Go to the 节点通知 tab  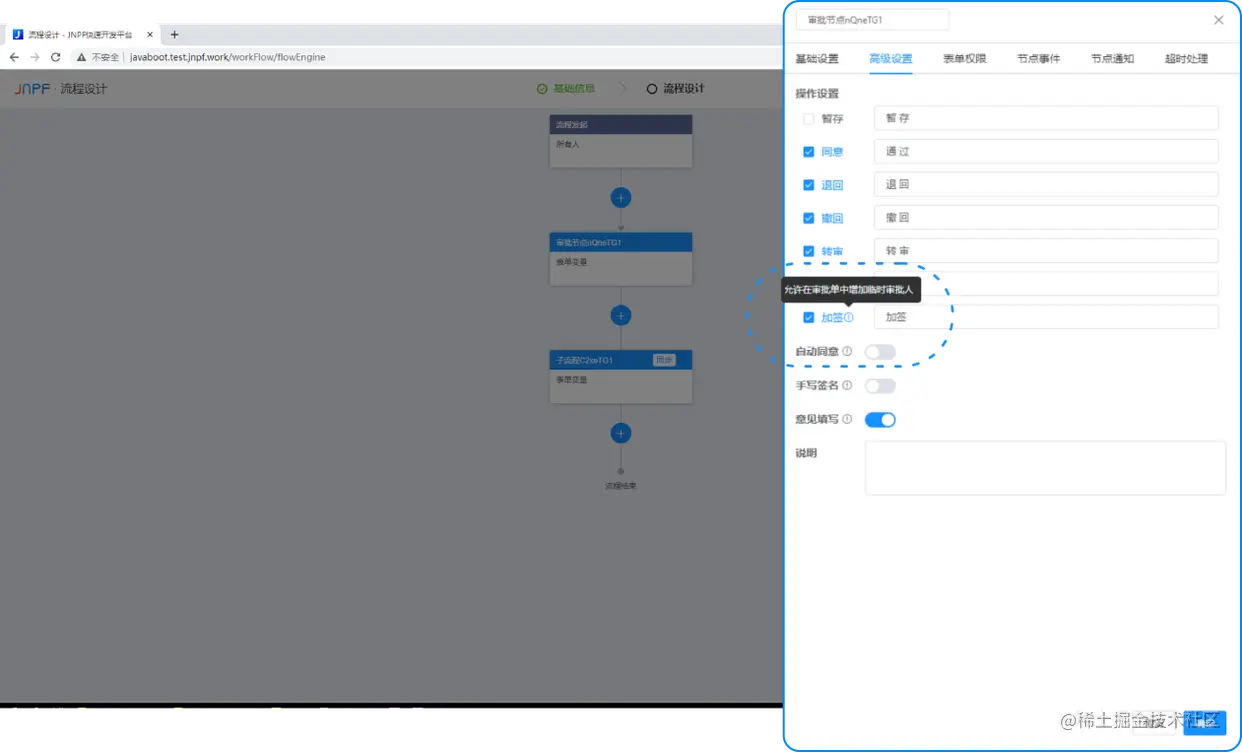click(1113, 59)
